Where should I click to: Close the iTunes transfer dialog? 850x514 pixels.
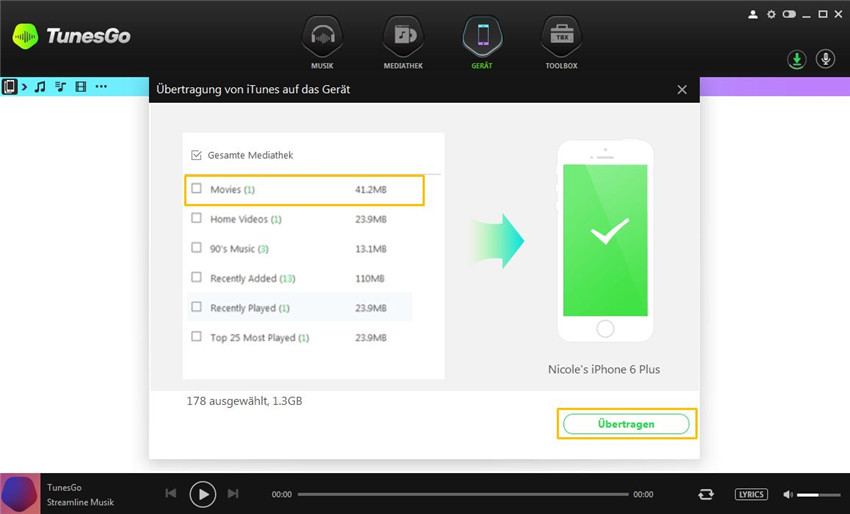click(682, 89)
